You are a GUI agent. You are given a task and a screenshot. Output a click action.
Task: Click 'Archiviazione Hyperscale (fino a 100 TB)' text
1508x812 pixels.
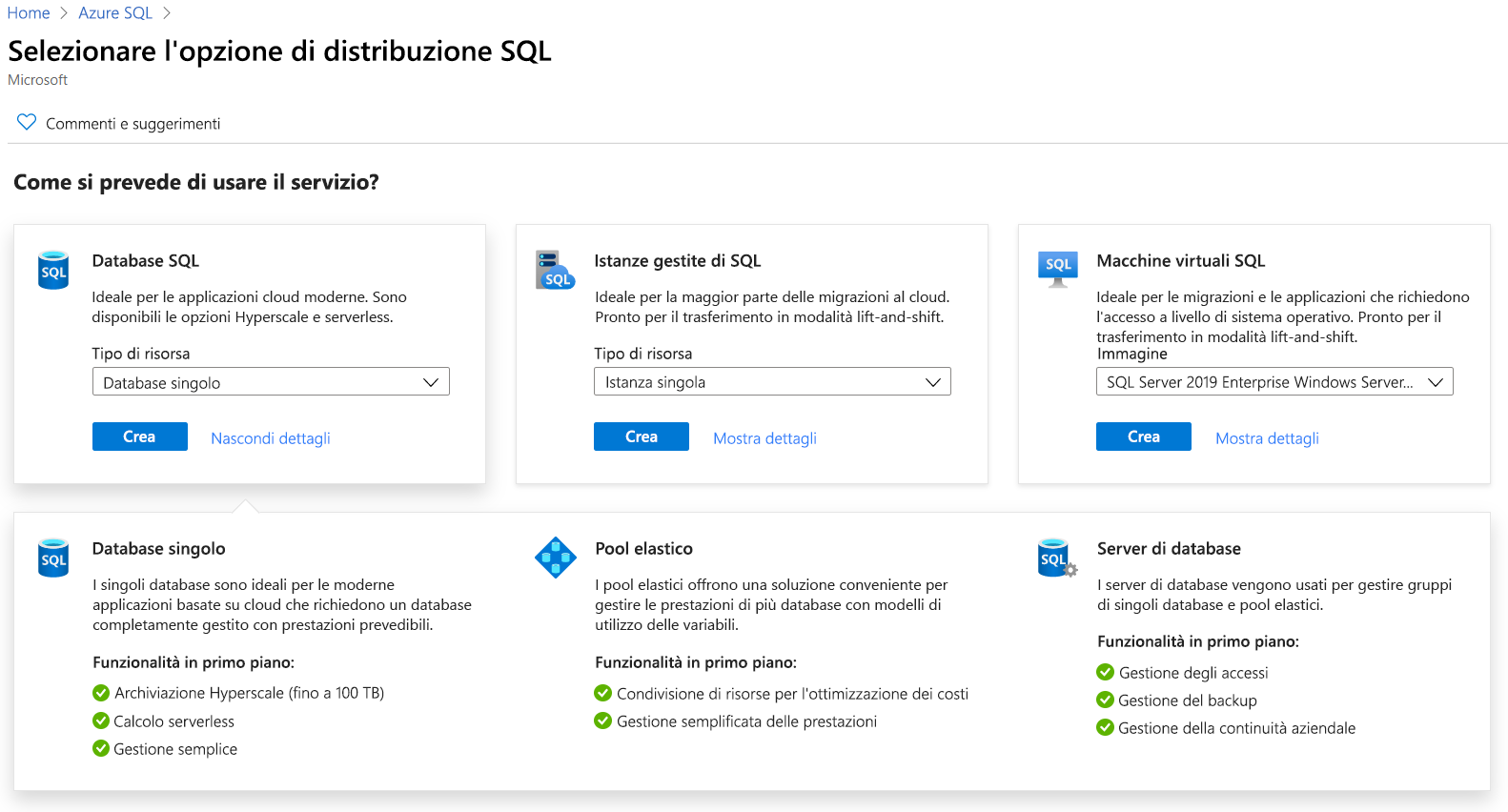pyautogui.click(x=250, y=693)
